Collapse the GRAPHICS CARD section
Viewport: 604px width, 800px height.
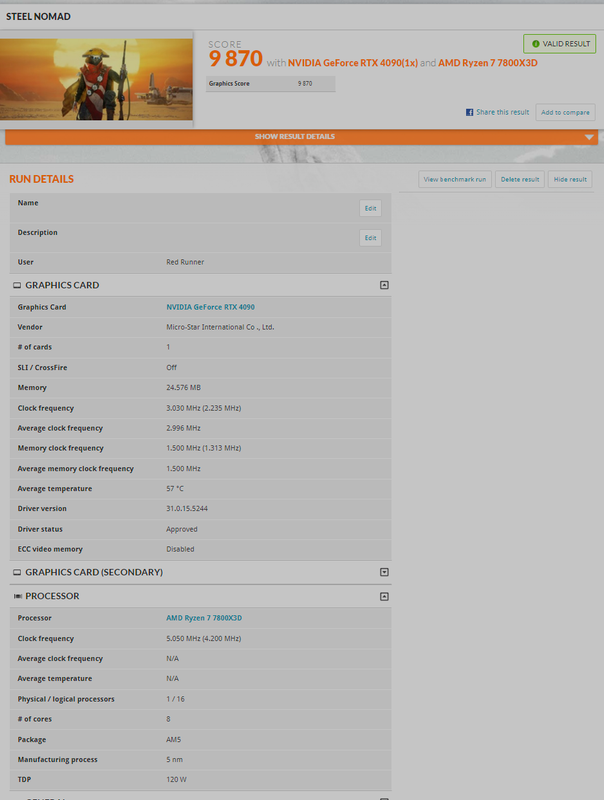[384, 285]
